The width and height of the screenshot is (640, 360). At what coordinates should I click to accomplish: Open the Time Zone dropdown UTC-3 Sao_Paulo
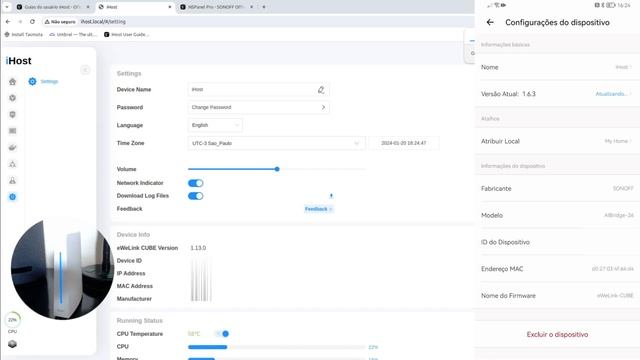(276, 143)
